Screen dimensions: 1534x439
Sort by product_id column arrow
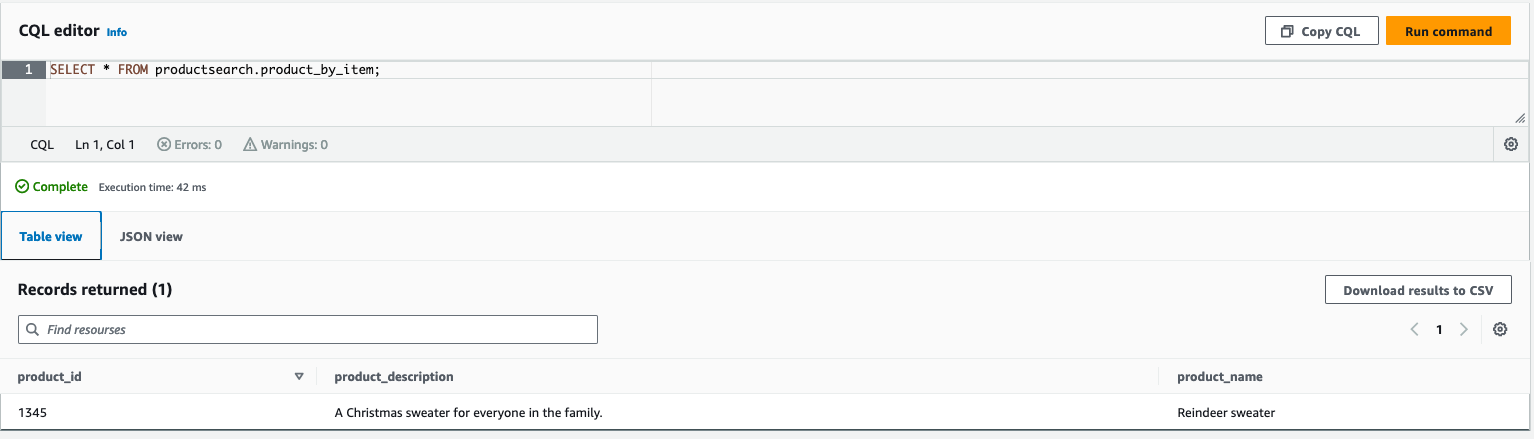coord(298,377)
